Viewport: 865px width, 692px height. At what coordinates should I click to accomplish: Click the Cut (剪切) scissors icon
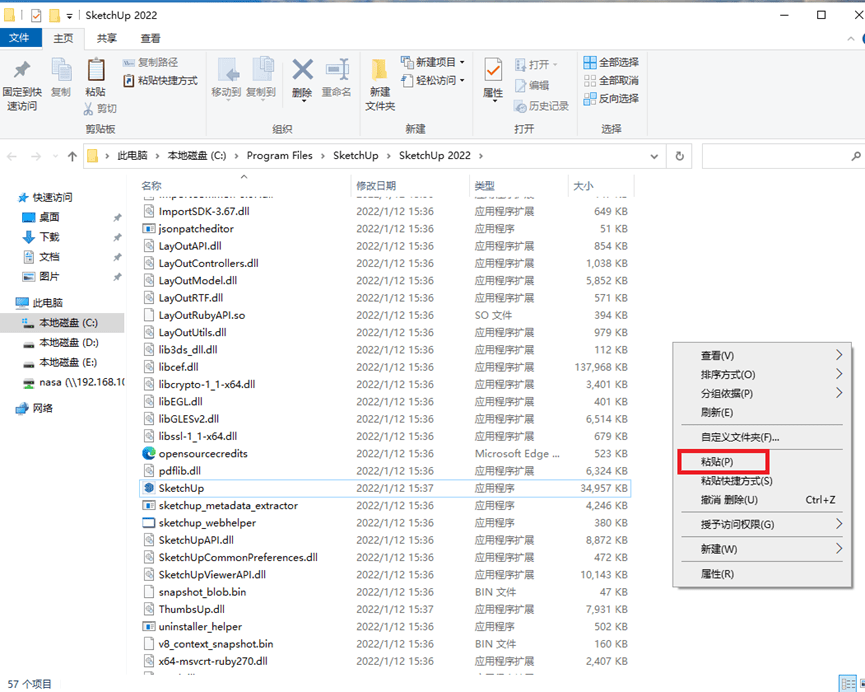point(88,108)
